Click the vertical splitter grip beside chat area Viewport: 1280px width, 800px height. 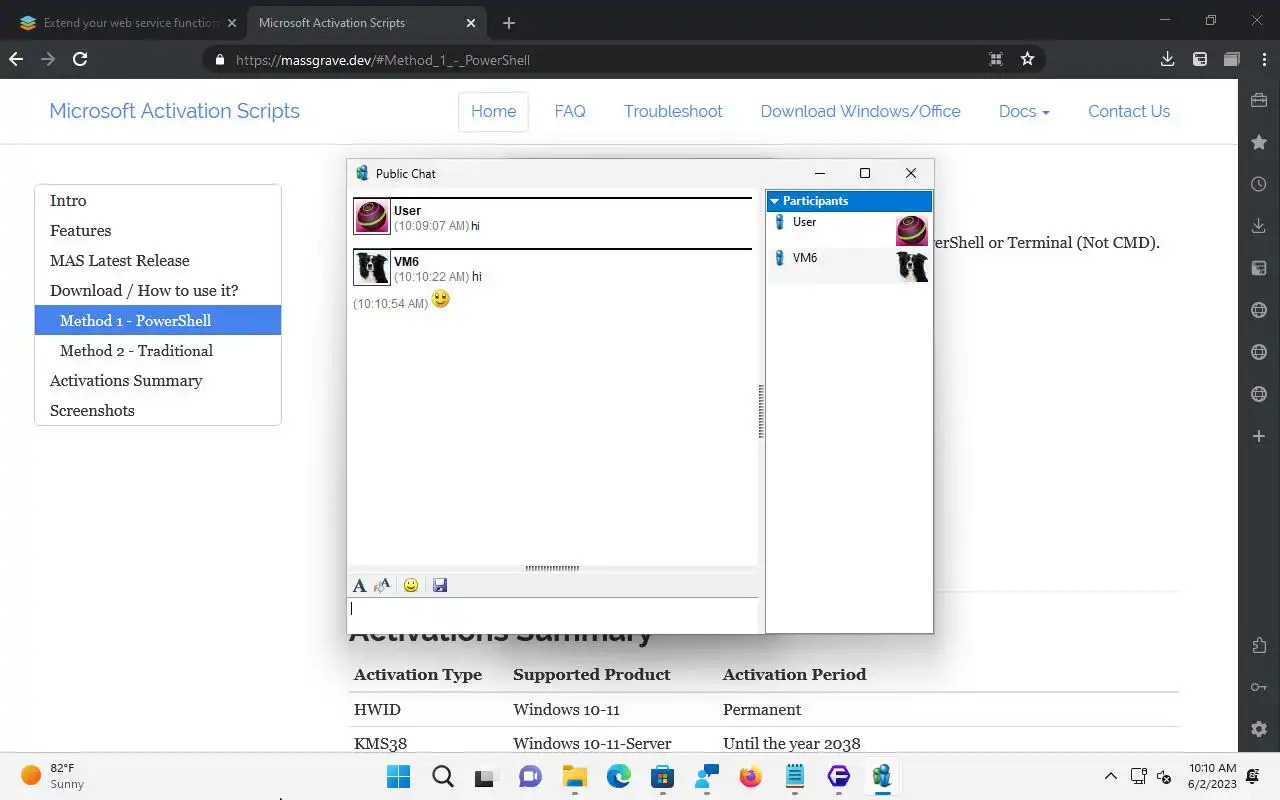[x=761, y=411]
